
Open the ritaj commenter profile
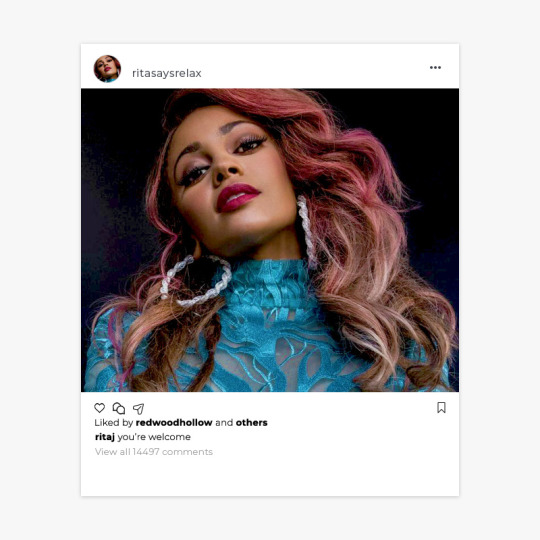pos(105,437)
